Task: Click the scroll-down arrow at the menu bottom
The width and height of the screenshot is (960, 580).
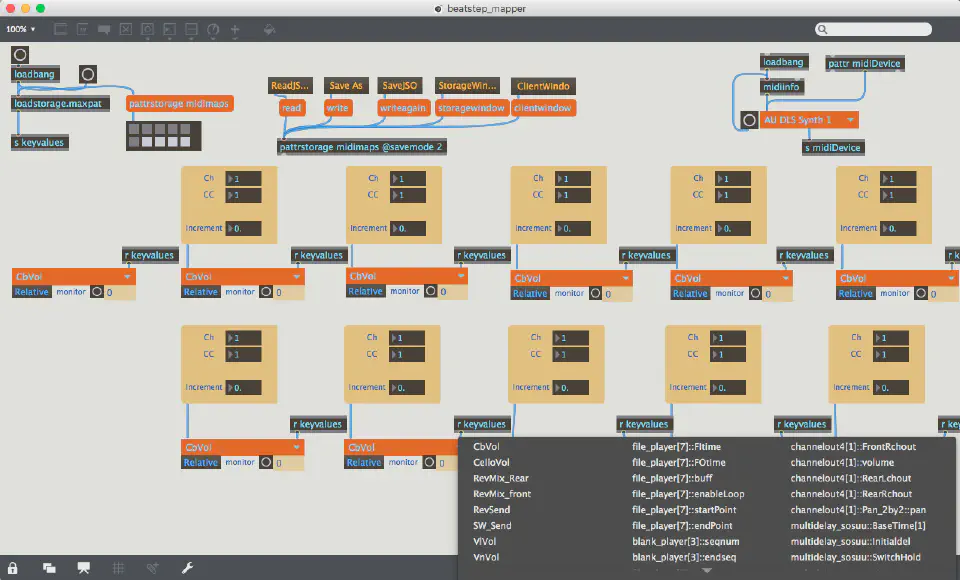Action: tap(707, 570)
